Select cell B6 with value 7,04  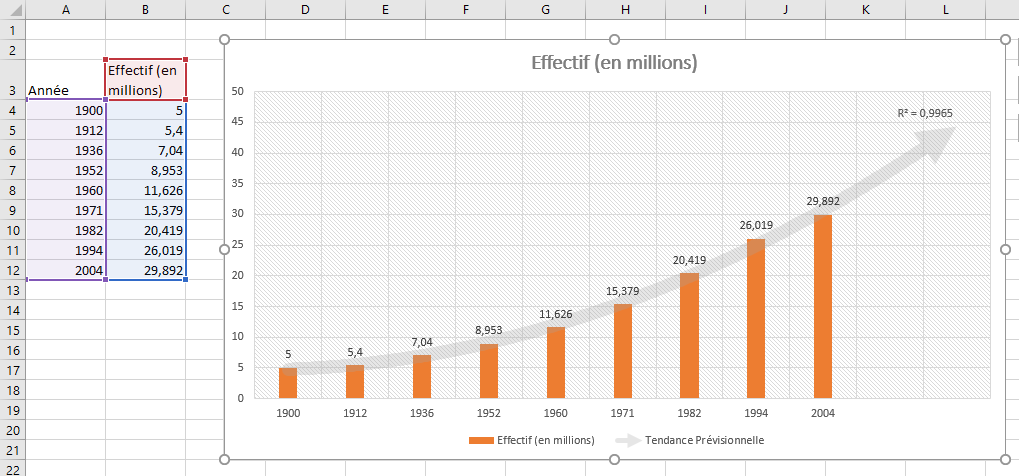pos(146,150)
